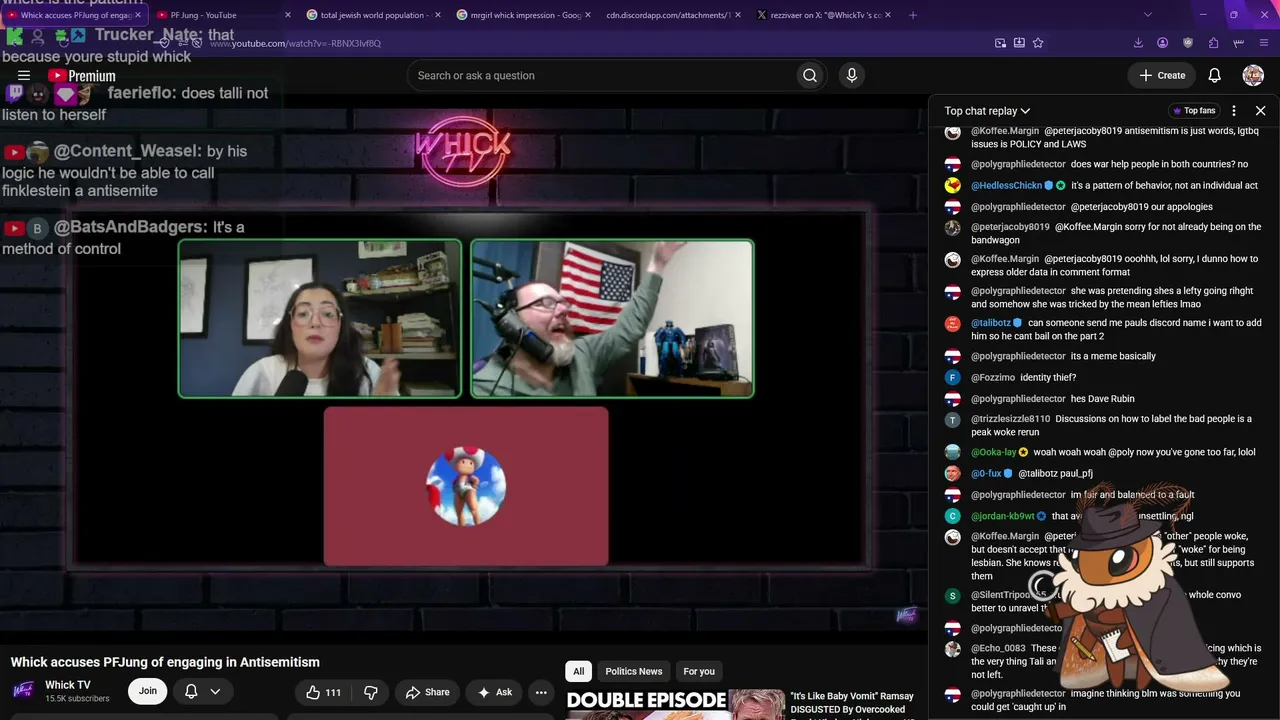
Task: Open more actions for the video
Action: point(541,692)
